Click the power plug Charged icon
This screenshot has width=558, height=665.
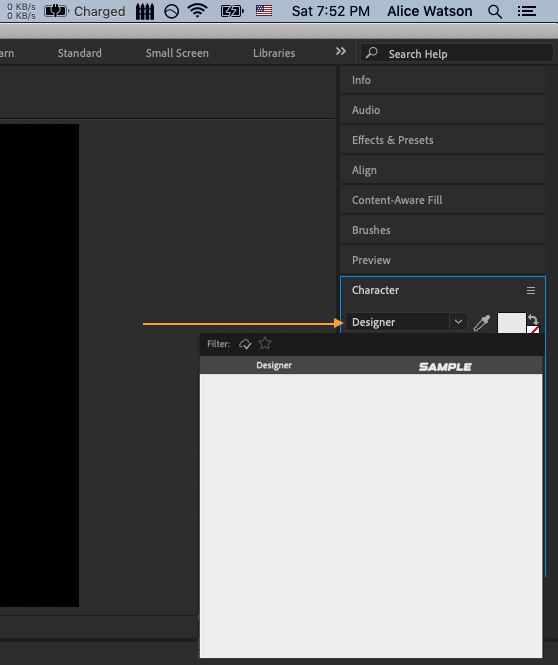pyautogui.click(x=56, y=11)
